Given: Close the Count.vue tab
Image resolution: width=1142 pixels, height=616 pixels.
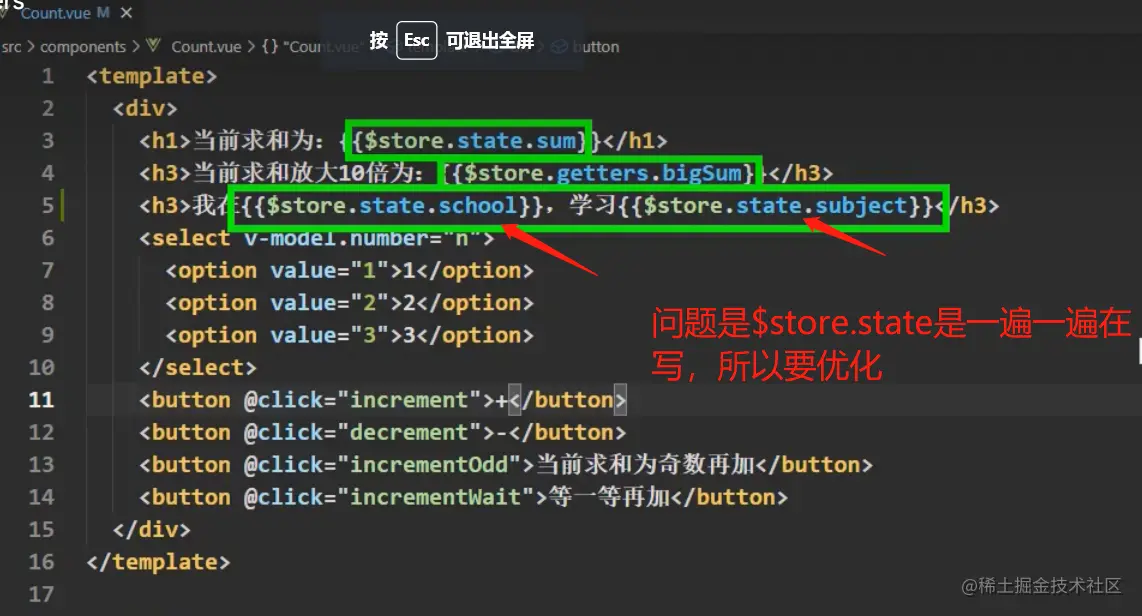Looking at the screenshot, I should [x=126, y=13].
